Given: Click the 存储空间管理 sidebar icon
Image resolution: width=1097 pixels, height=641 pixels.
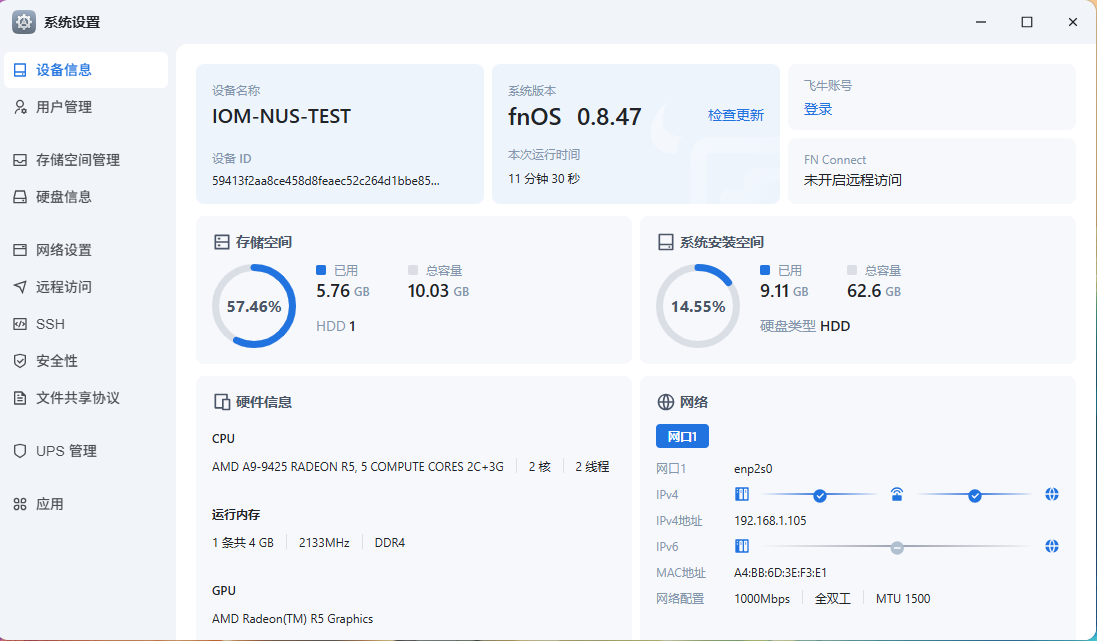Looking at the screenshot, I should (x=20, y=160).
